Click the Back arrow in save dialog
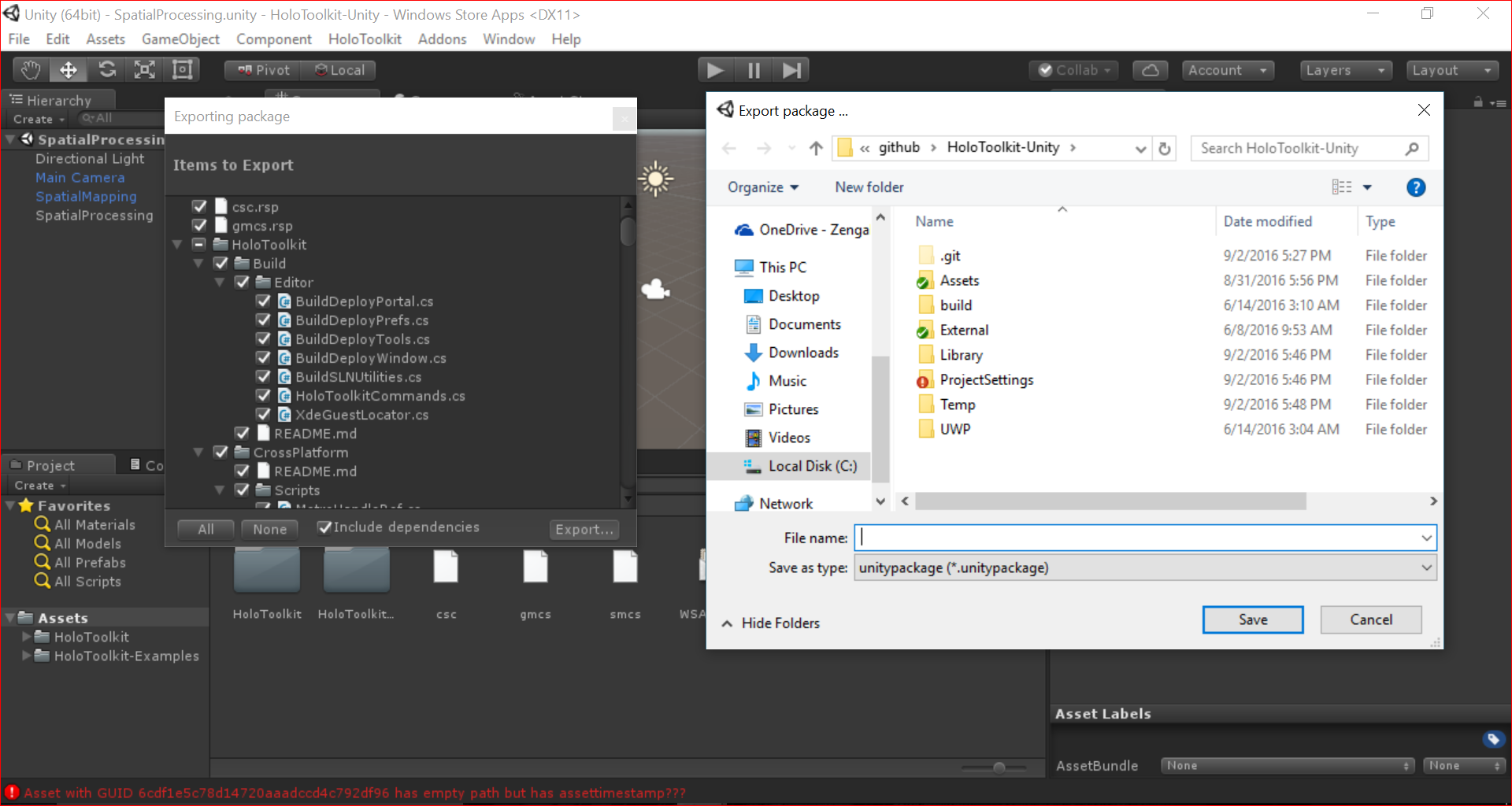1512x806 pixels. point(729,148)
